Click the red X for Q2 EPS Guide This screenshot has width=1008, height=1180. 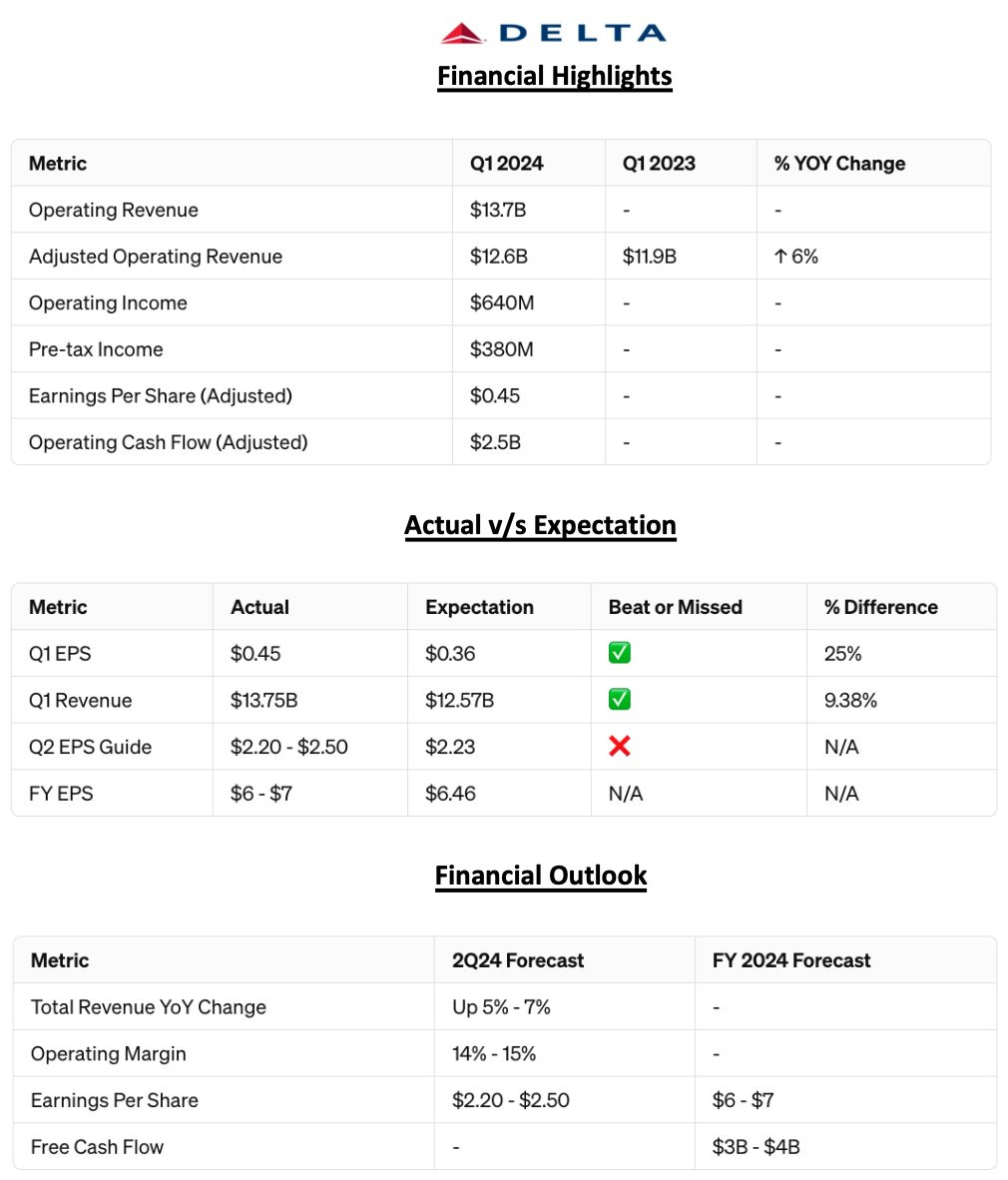coord(620,746)
